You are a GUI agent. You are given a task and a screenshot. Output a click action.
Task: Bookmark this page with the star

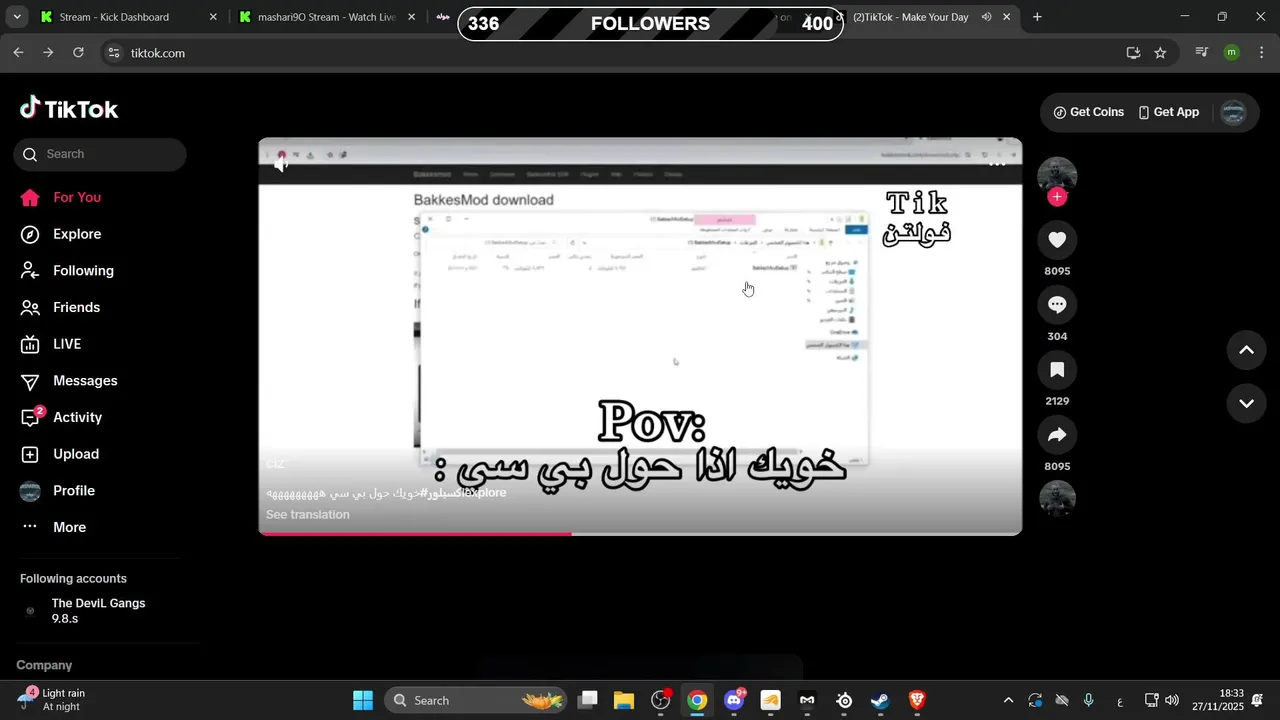click(1160, 53)
